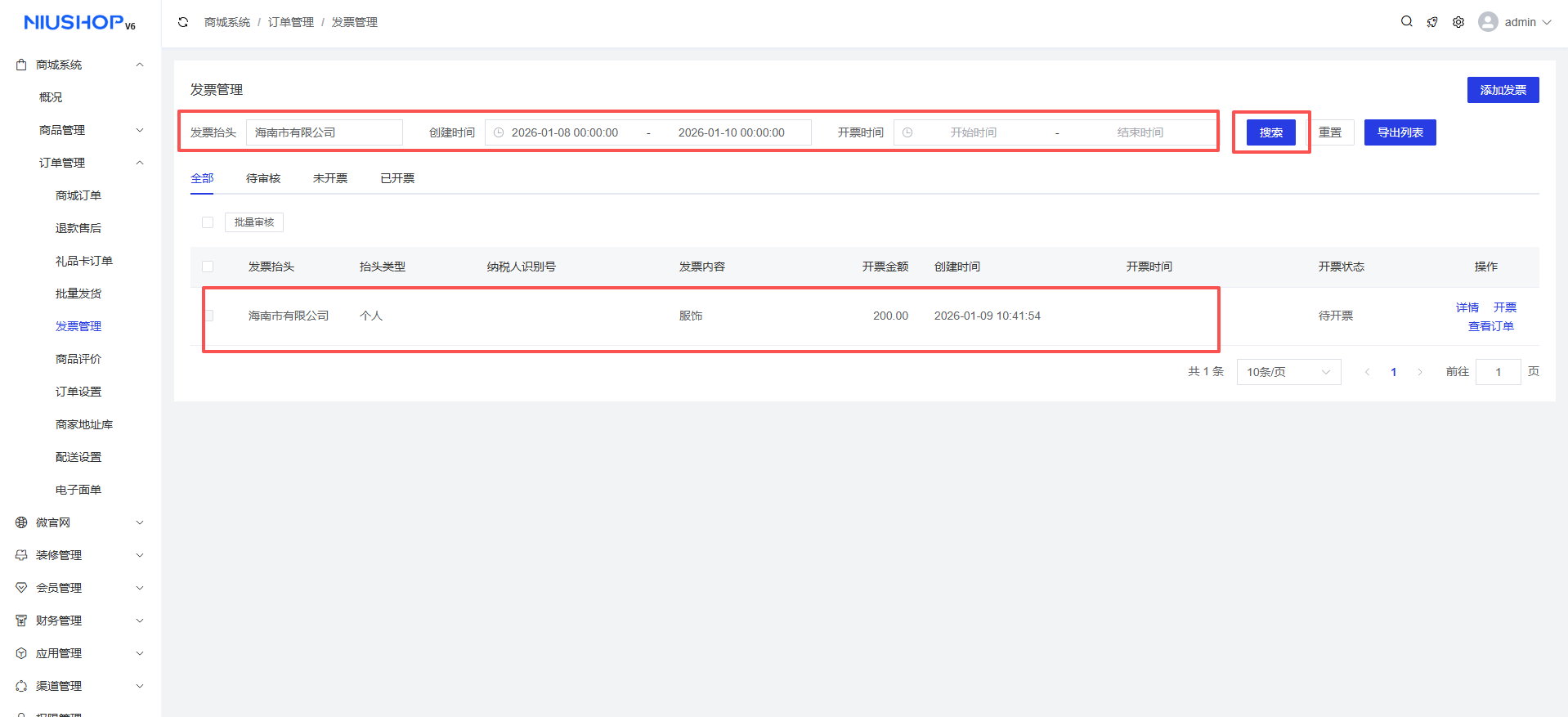
Task: Open the settings gear icon in header
Action: coord(1458,22)
